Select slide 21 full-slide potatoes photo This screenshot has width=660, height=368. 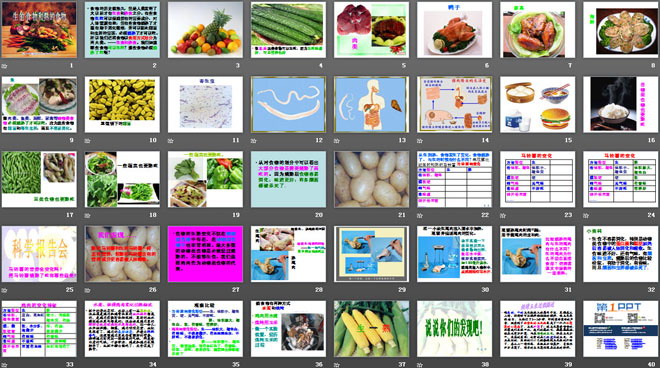(x=372, y=179)
